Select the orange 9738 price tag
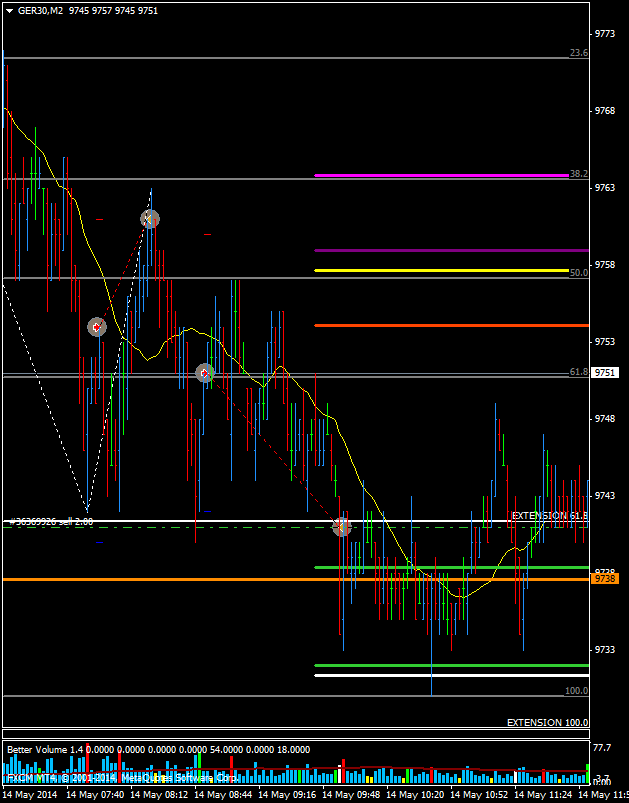629x803 pixels. tap(606, 579)
